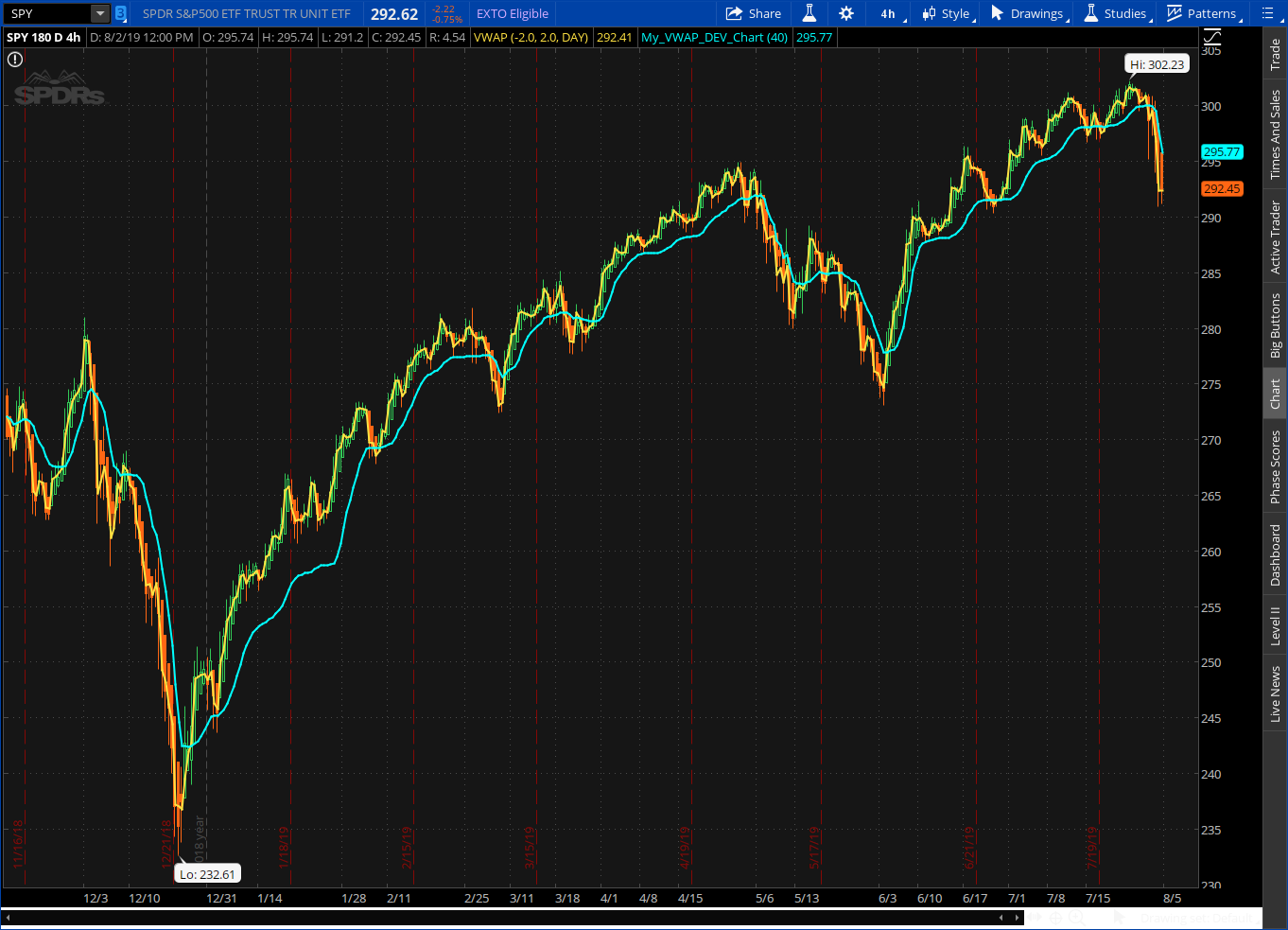Click the VWAP (-2.0, 2.0, DAY) study label
This screenshot has width=1288, height=930.
(x=531, y=38)
